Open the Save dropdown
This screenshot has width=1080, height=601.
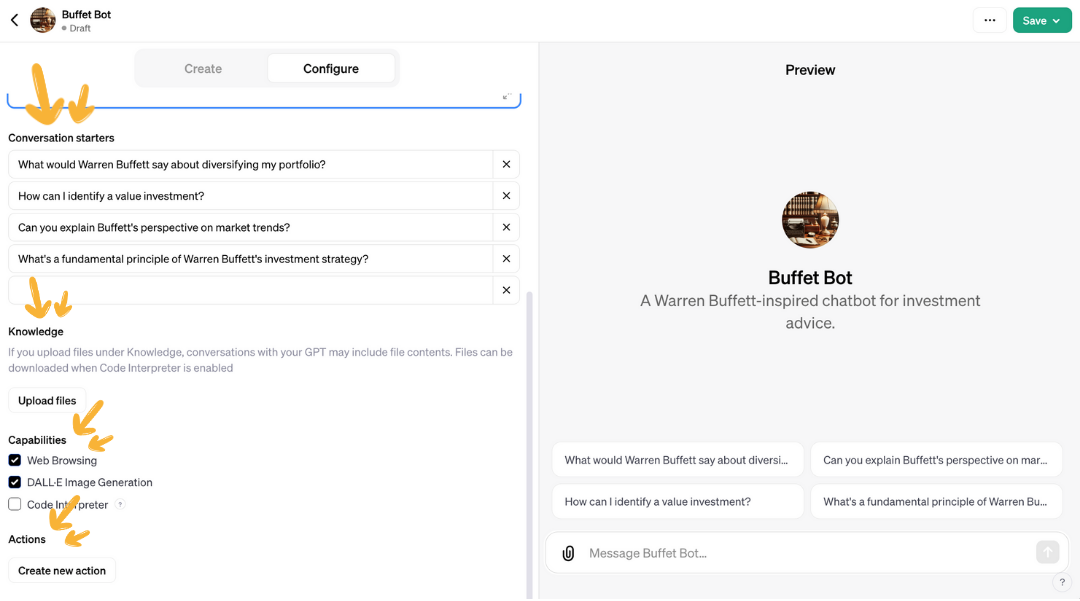pos(1041,21)
